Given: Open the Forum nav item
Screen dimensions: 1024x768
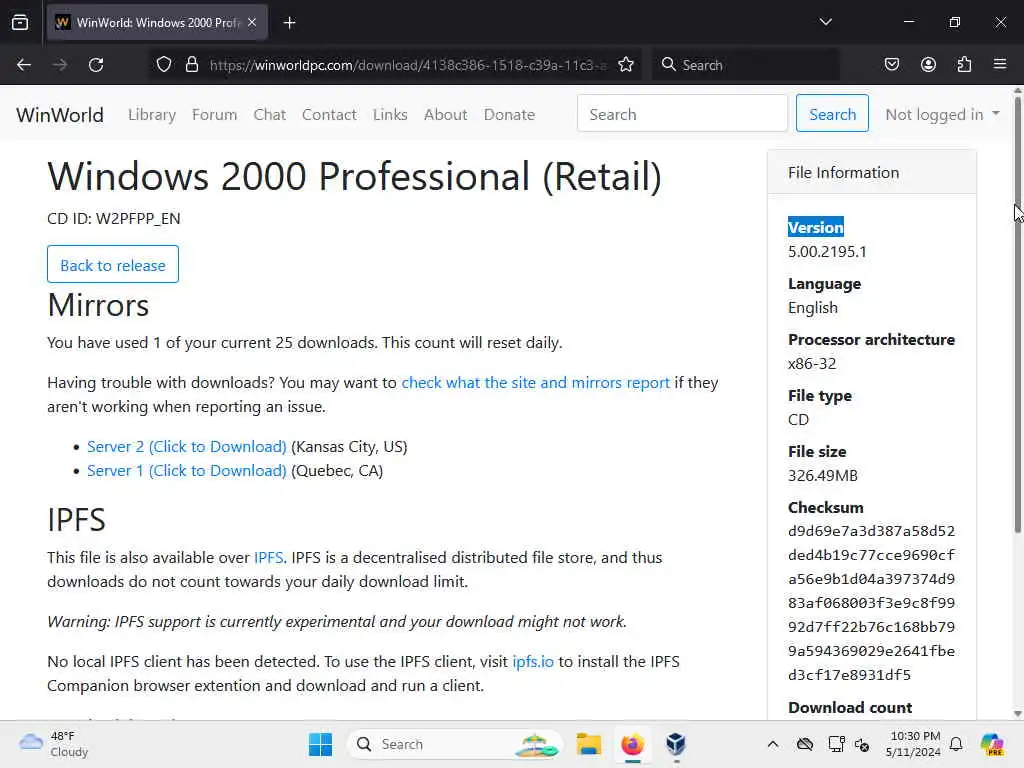Looking at the screenshot, I should click(x=214, y=115).
